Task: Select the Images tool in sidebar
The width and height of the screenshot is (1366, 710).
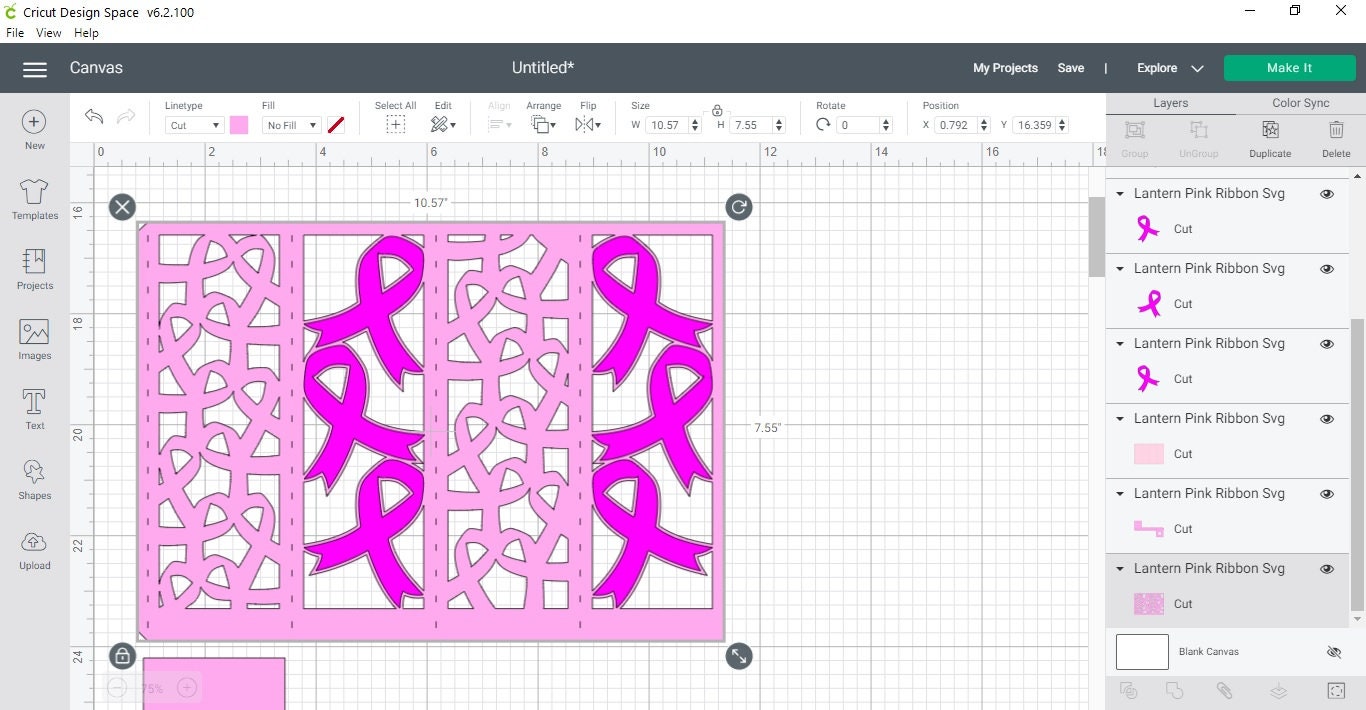Action: pyautogui.click(x=34, y=339)
